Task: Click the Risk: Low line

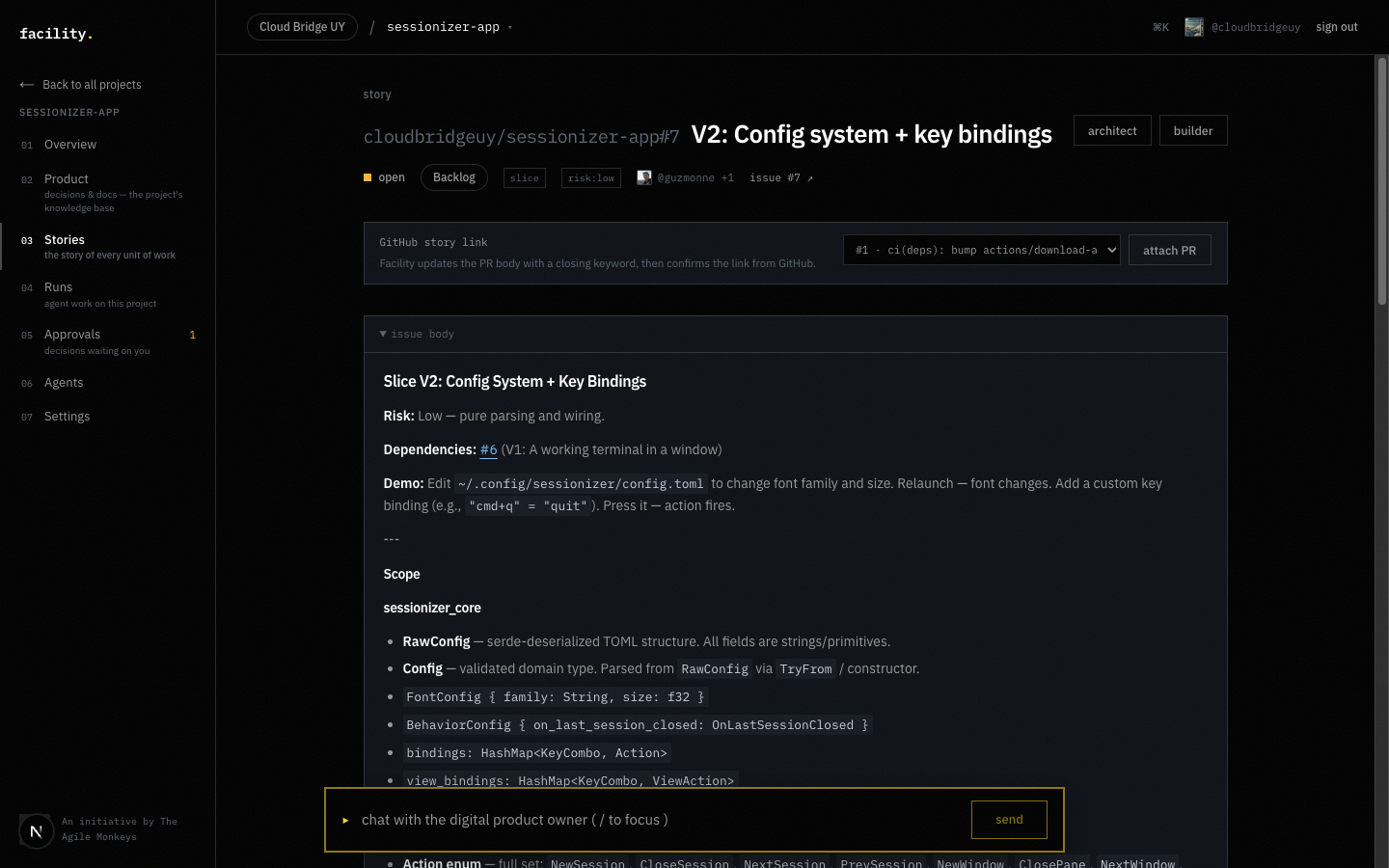Action: (494, 417)
